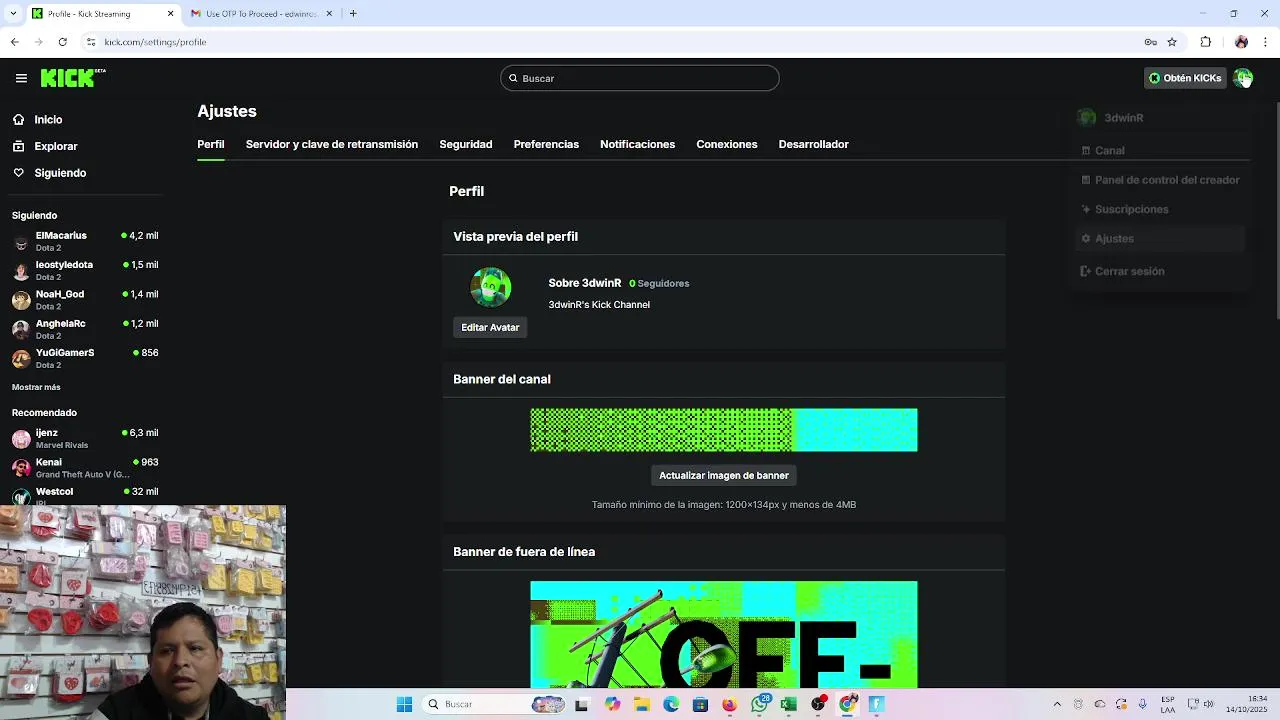The width and height of the screenshot is (1280, 720).
Task: Open browser extensions puzzle icon
Action: pyautogui.click(x=1206, y=42)
